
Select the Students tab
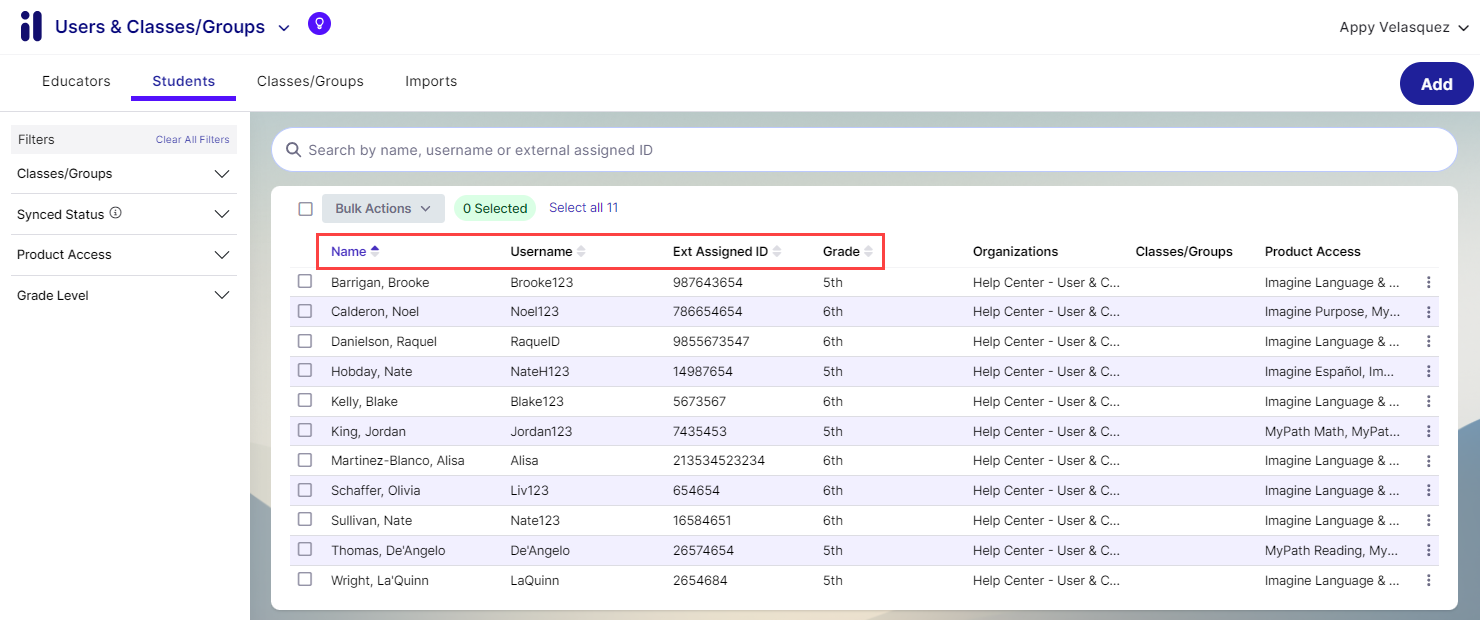184,81
